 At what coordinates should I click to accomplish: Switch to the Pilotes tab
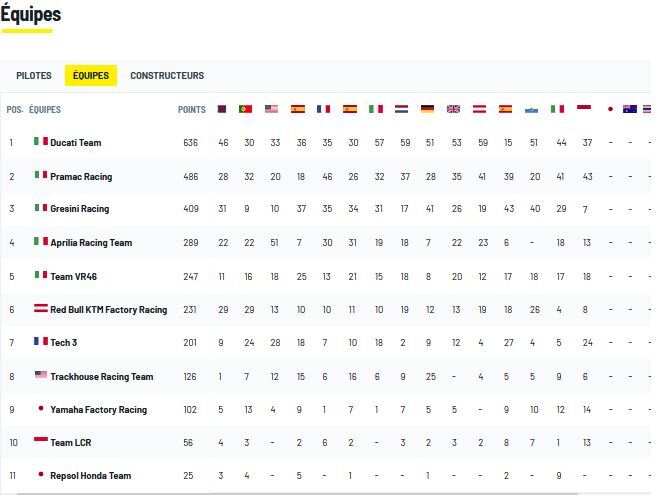pyautogui.click(x=34, y=76)
